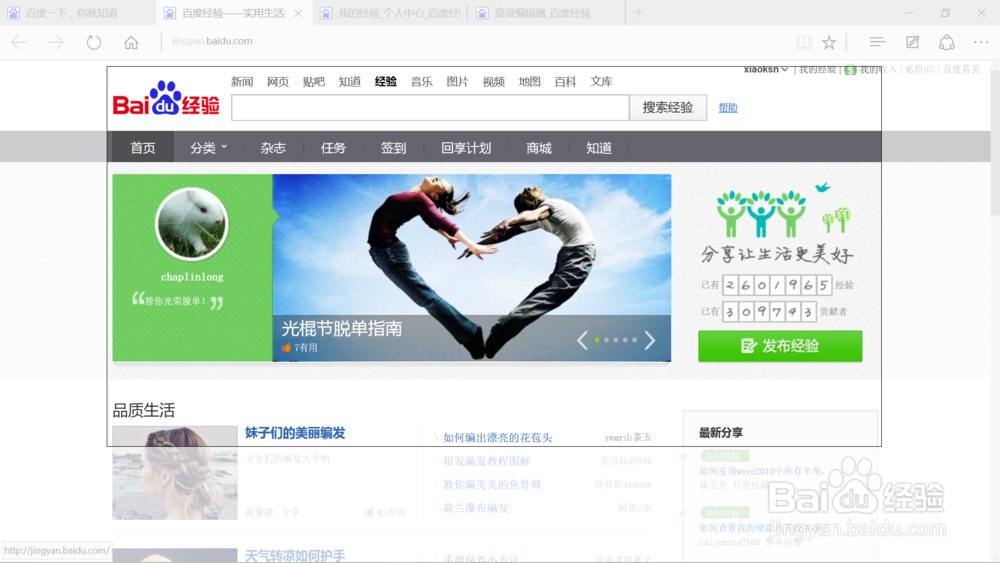Open reading view book icon
Image resolution: width=1000 pixels, height=563 pixels.
tap(804, 42)
